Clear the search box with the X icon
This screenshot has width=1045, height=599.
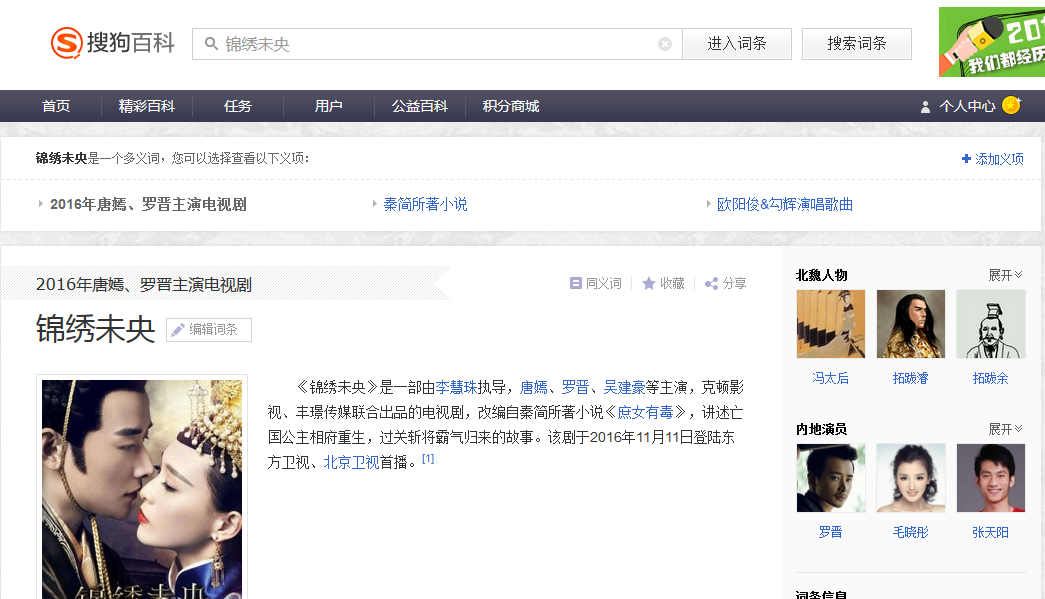click(664, 44)
